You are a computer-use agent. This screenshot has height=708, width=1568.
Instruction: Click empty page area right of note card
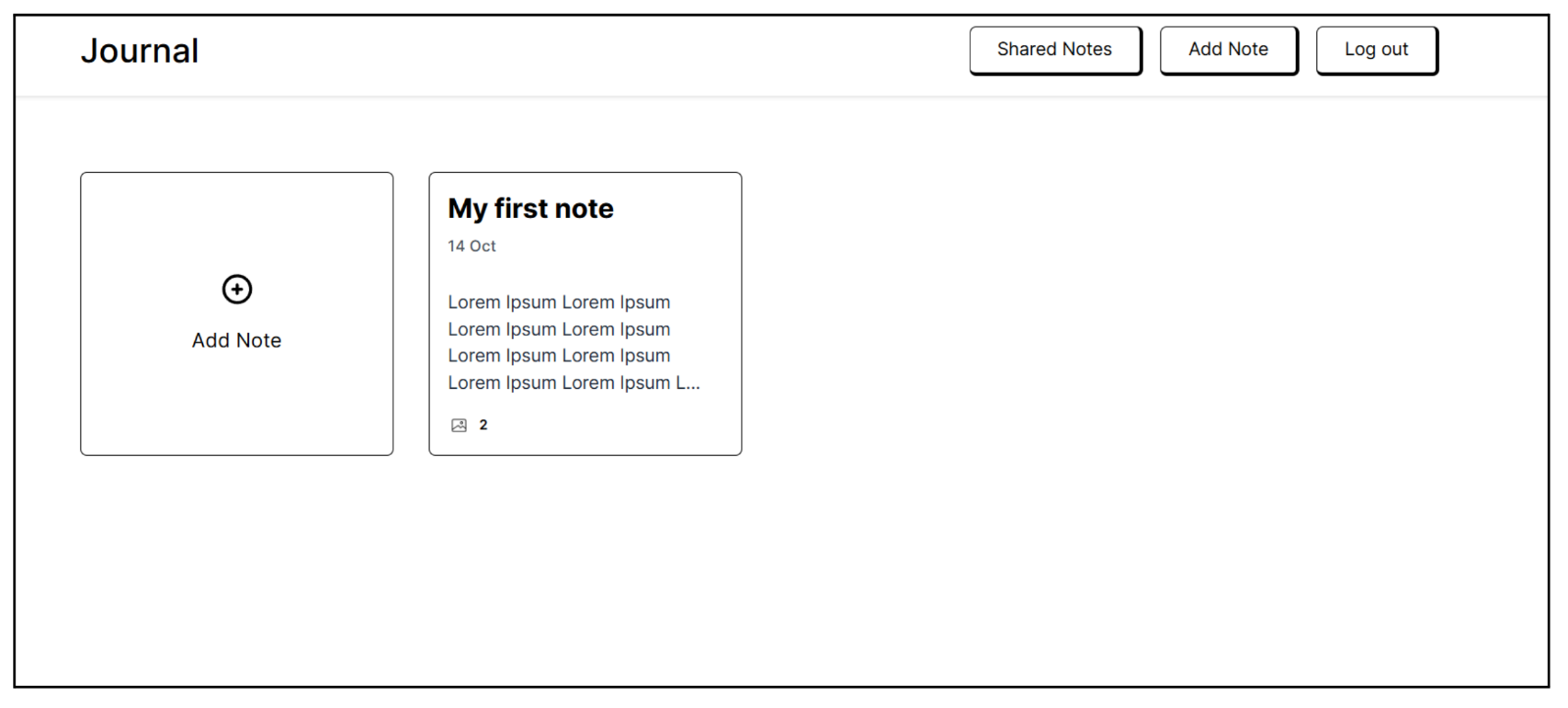coord(1140,314)
